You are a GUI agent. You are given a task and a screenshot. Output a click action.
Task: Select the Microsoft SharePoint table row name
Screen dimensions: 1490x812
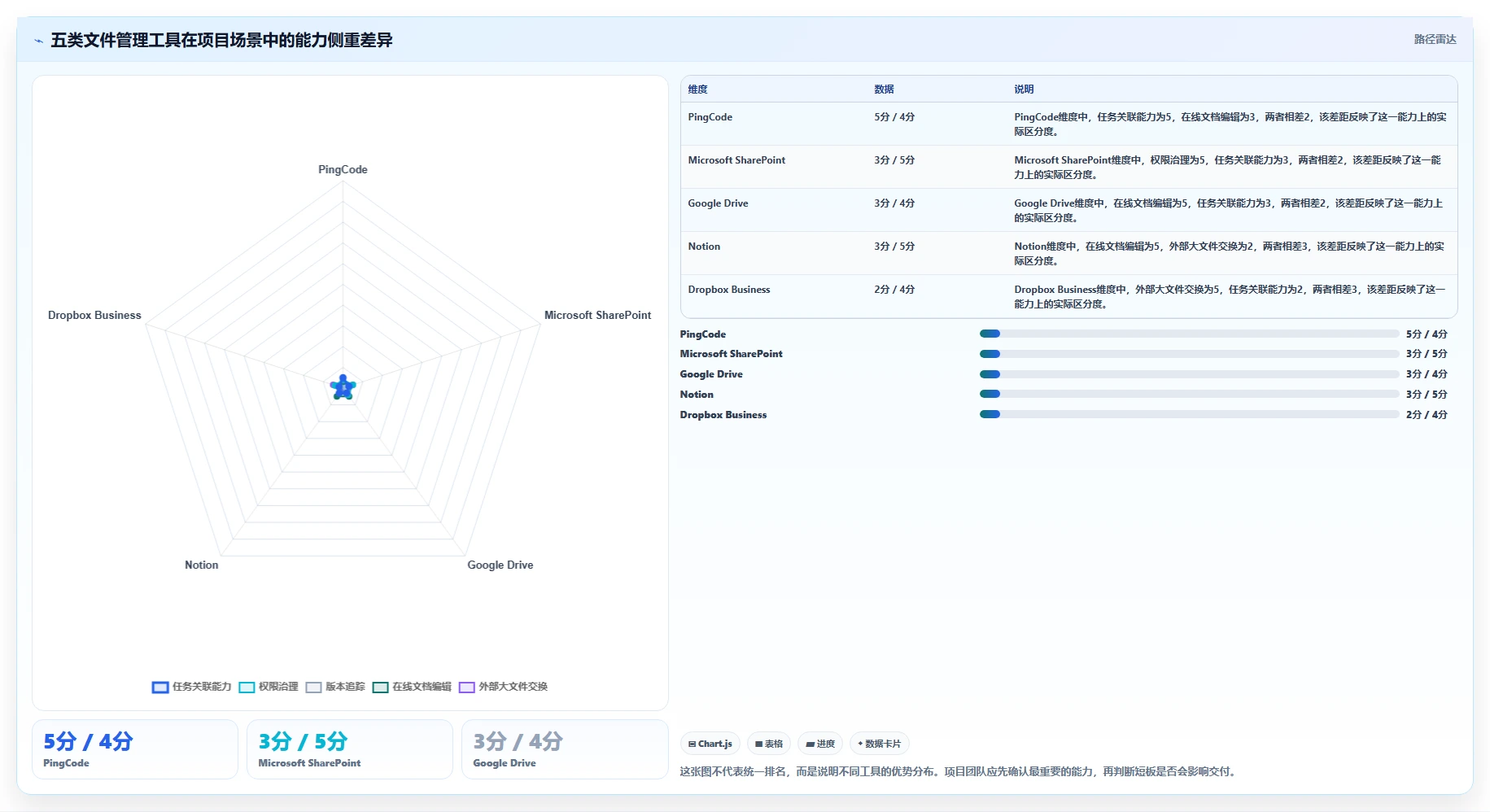[x=736, y=160]
